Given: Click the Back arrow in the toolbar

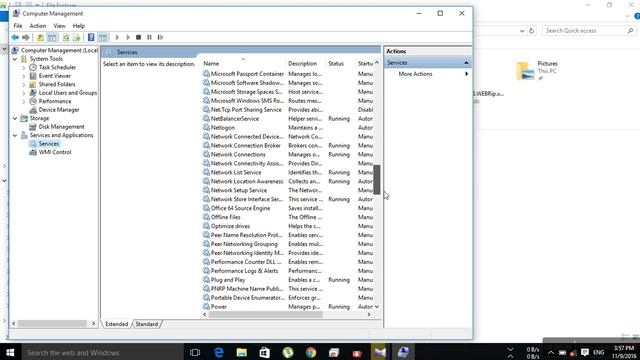Looking at the screenshot, I should (x=15, y=38).
